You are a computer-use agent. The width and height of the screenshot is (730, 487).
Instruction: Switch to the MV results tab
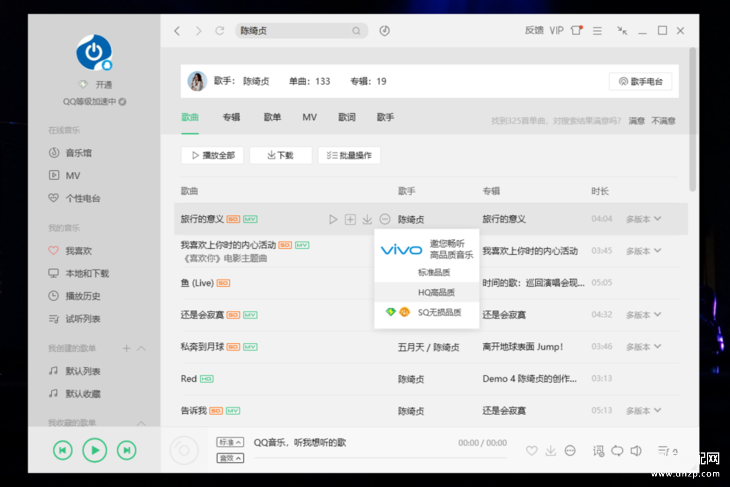[310, 117]
